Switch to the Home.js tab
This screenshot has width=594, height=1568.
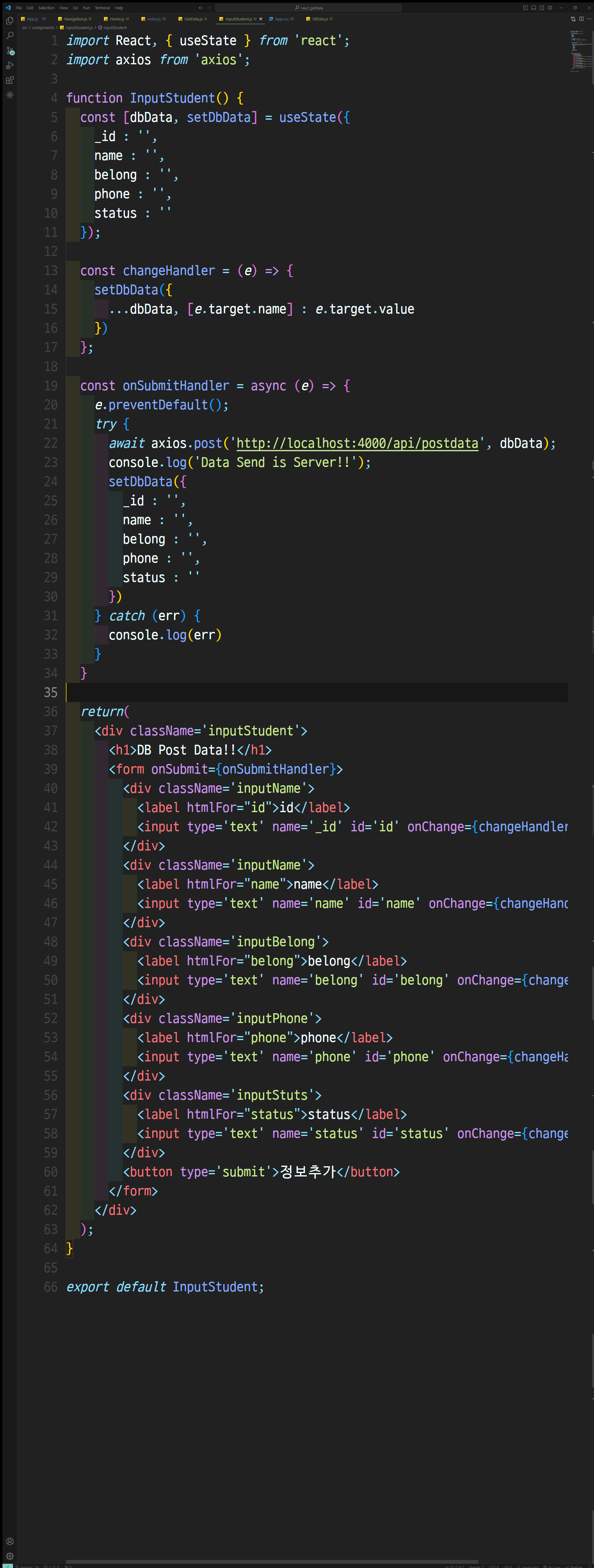117,19
